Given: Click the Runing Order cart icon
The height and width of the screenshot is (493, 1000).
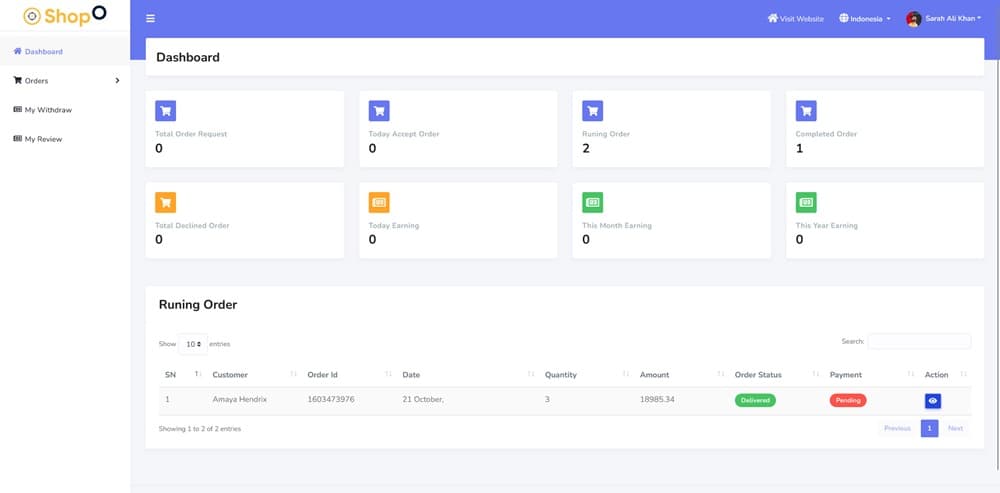Looking at the screenshot, I should (x=592, y=111).
